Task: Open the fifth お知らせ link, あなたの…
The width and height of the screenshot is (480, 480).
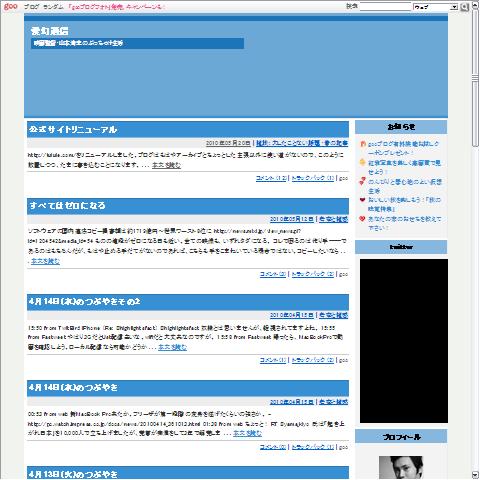Action: click(x=404, y=223)
